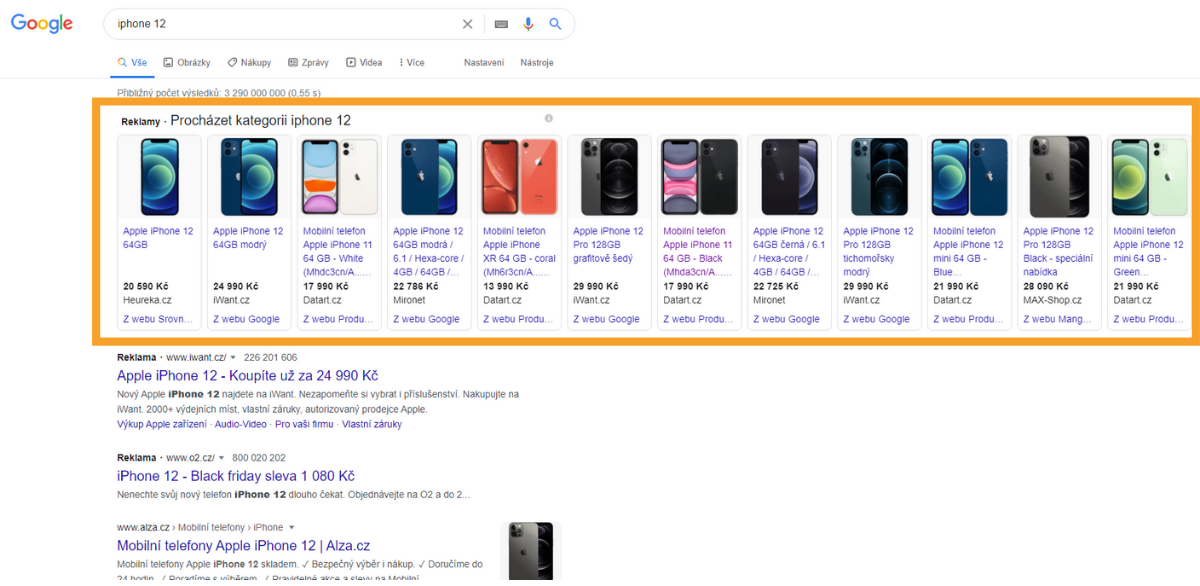Screen dimensions: 1200x586
Task: Open iPhone 12 Pro 128GB tichomořský modrý listing
Action: click(878, 250)
